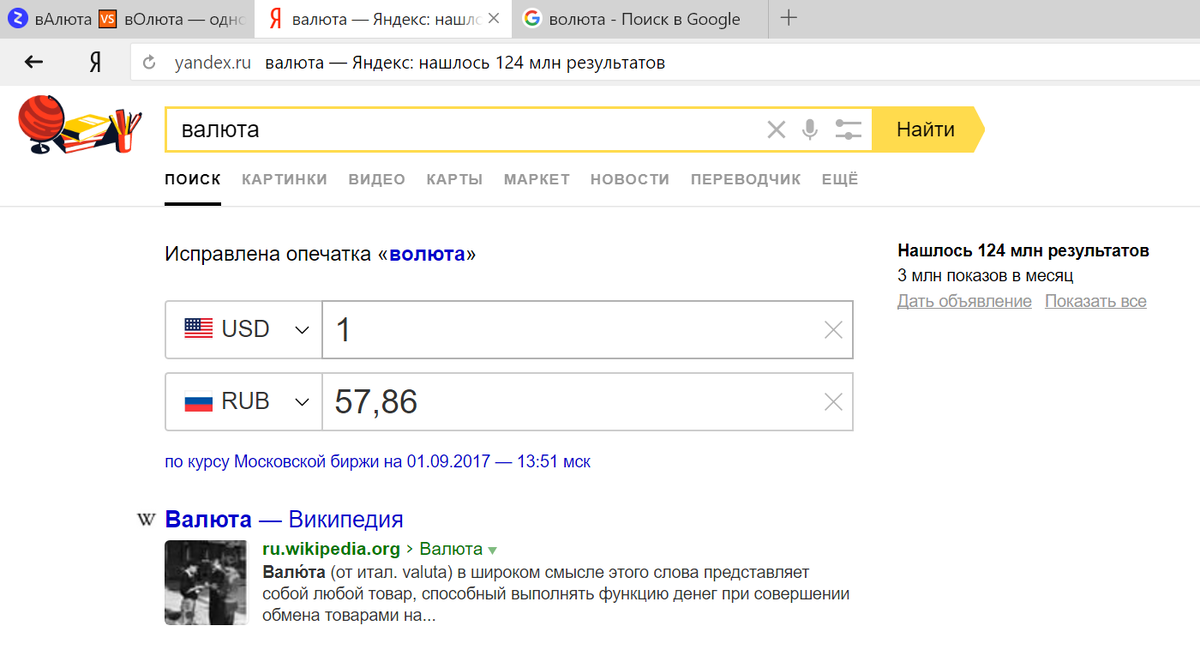Click the text 3 млн показов в месяц

click(x=985, y=276)
